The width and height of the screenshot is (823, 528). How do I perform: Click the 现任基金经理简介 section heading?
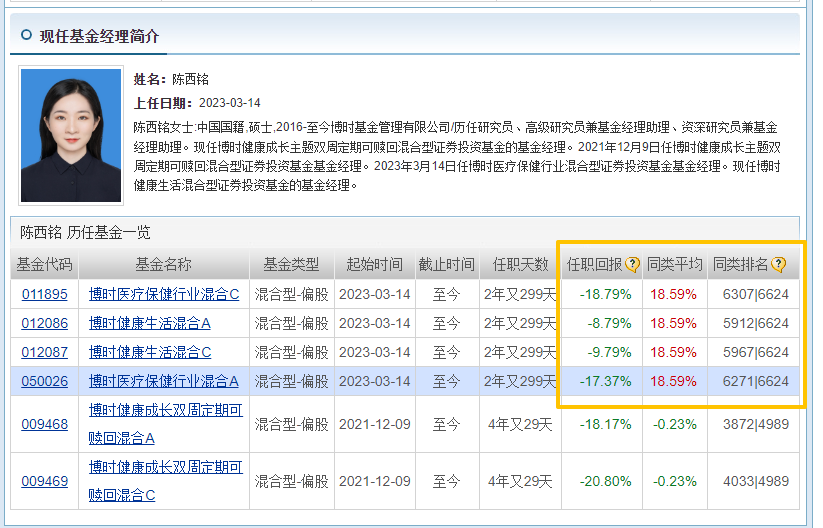(x=99, y=36)
